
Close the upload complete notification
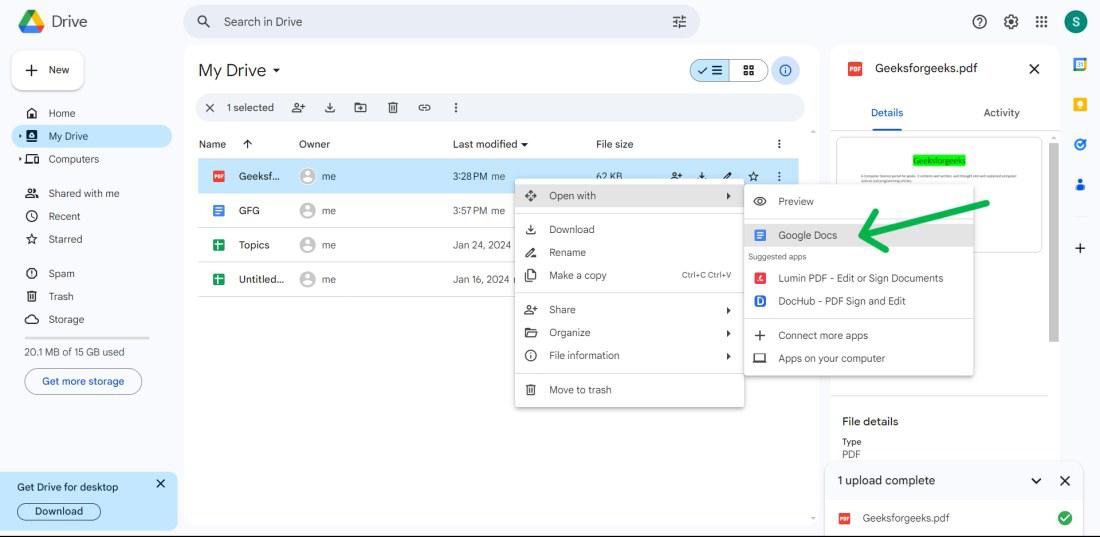tap(1065, 481)
